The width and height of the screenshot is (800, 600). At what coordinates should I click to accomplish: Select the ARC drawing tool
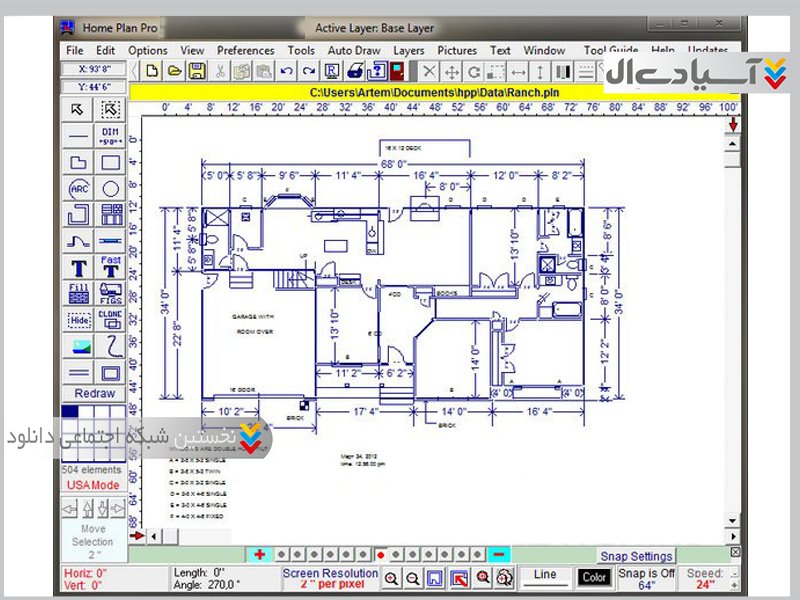click(80, 188)
